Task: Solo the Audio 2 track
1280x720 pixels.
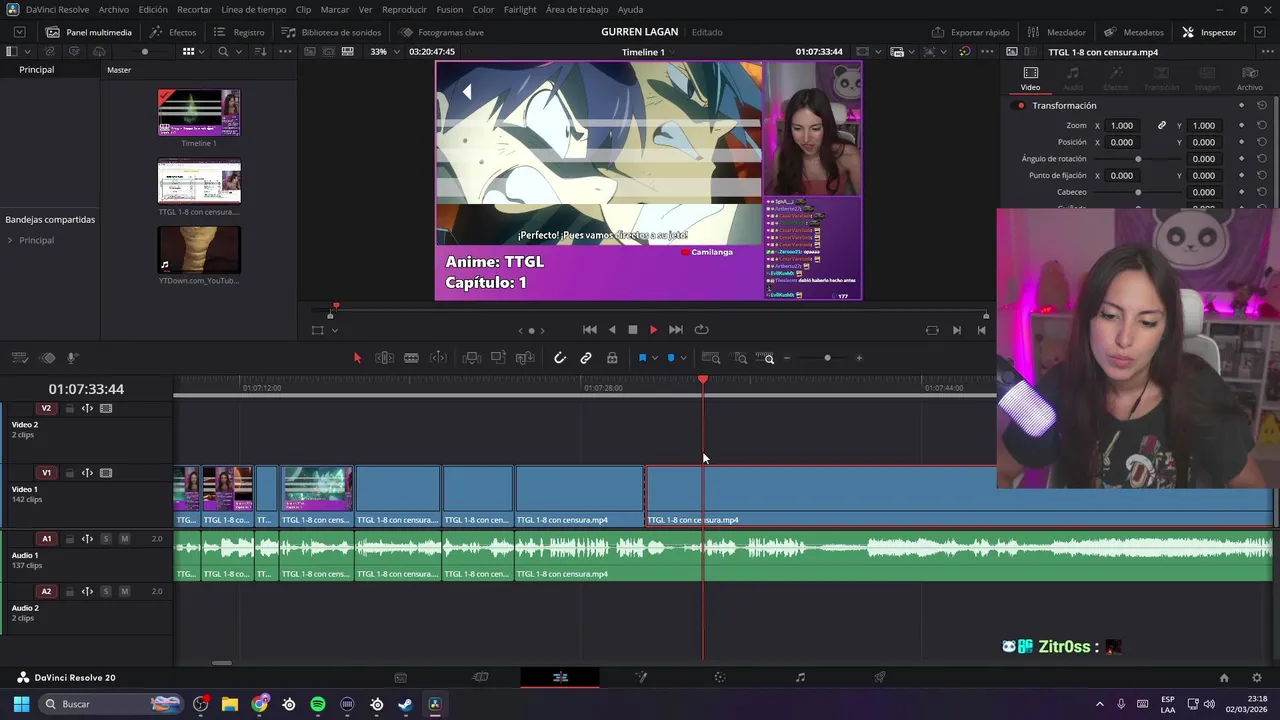Action: click(105, 592)
